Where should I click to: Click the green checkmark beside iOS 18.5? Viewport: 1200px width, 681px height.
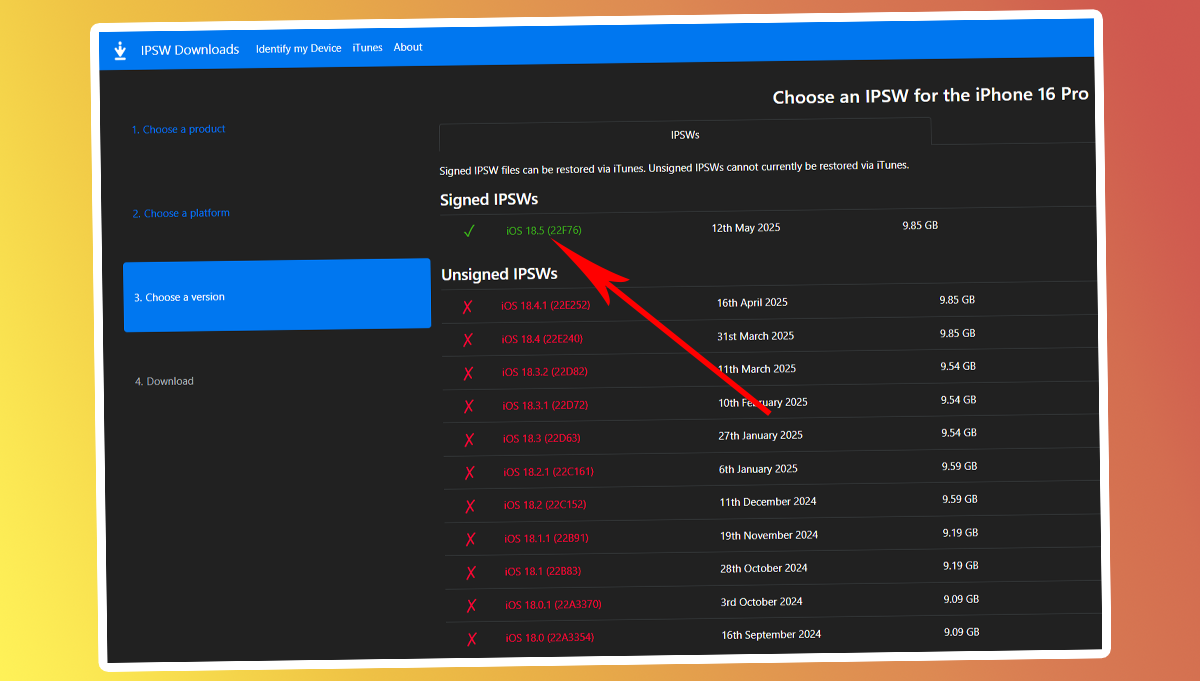click(x=469, y=231)
